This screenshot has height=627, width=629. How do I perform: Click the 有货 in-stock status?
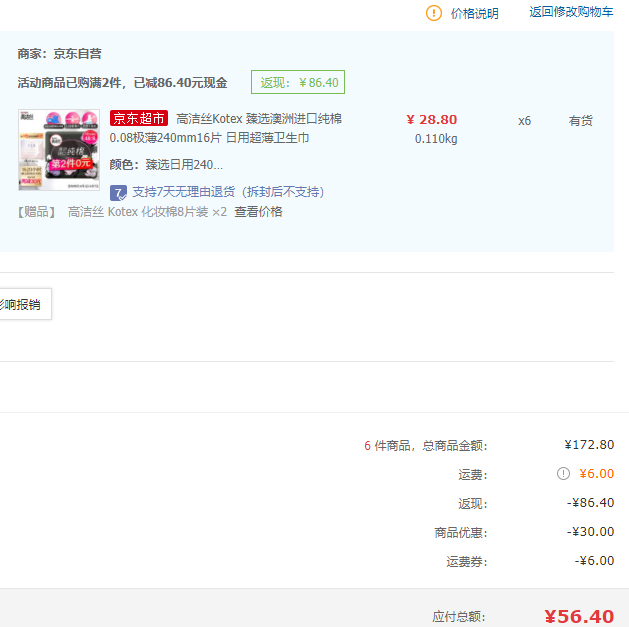click(580, 121)
